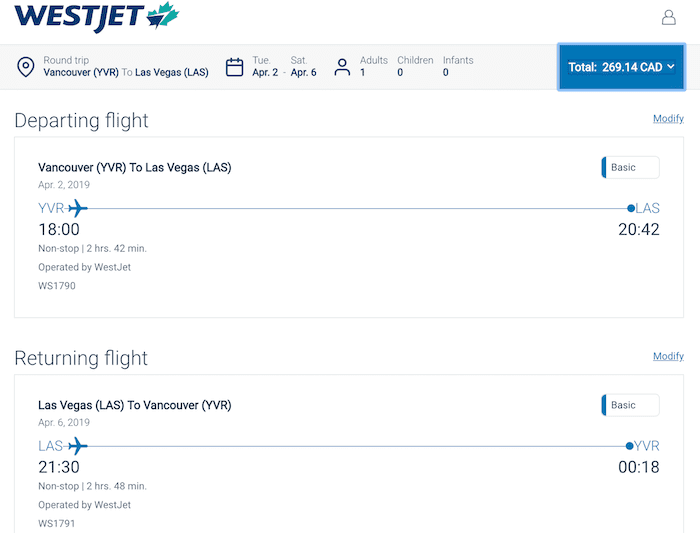
Task: Select the Basic fare tag on returning flight
Action: coord(630,405)
